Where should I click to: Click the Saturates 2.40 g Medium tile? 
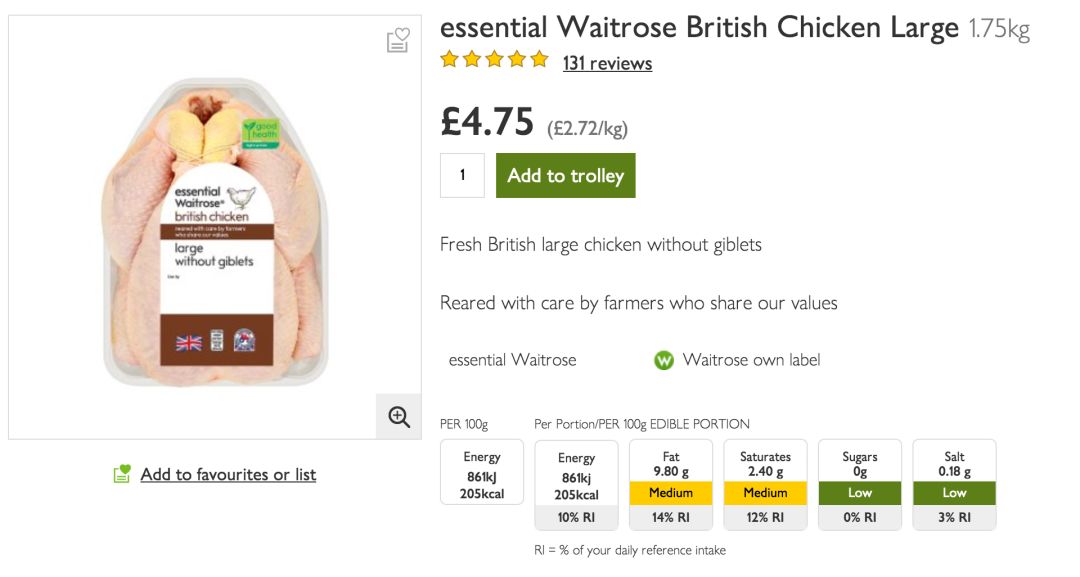(765, 484)
